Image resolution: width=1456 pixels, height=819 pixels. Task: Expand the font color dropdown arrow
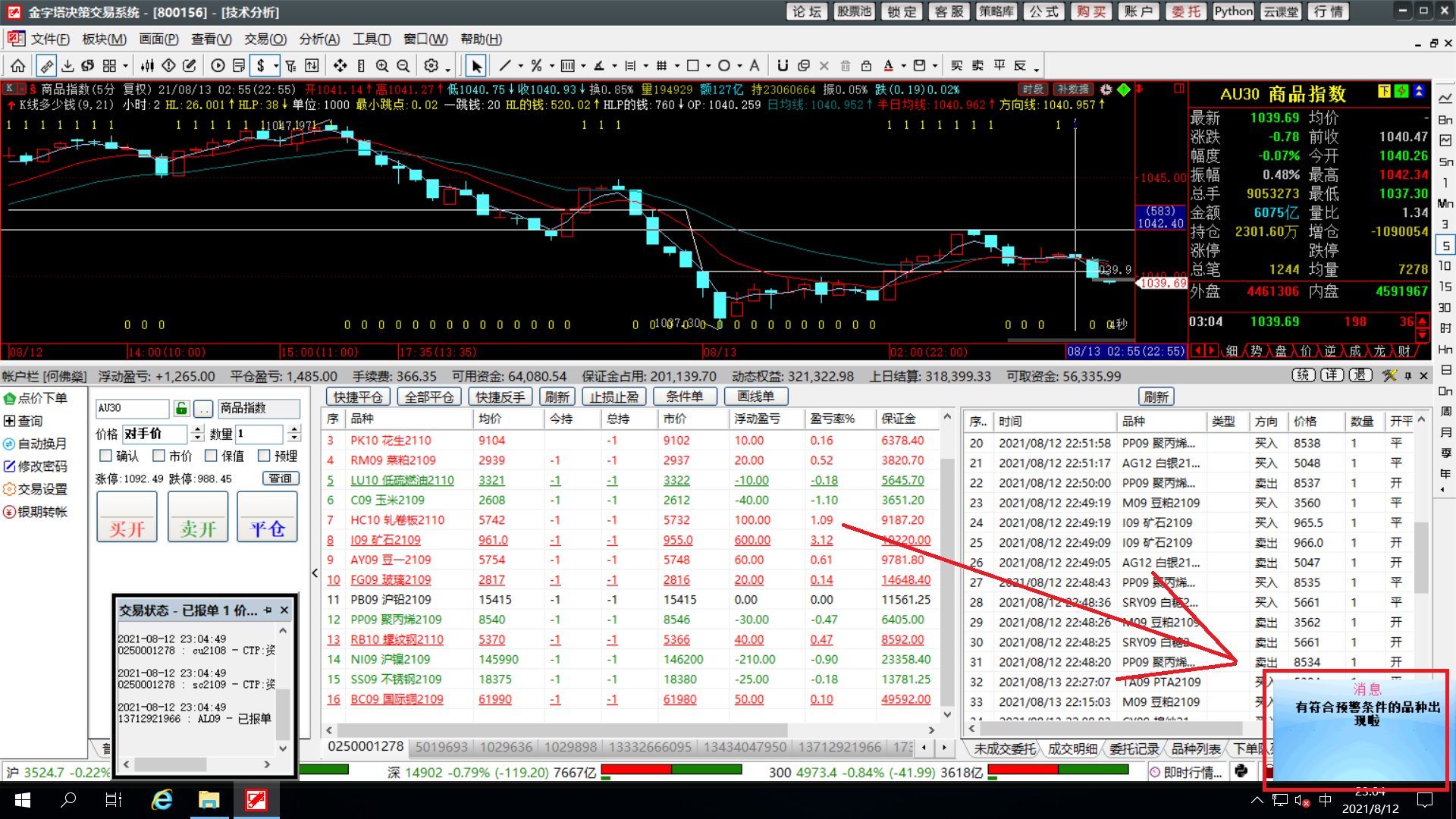pos(904,66)
